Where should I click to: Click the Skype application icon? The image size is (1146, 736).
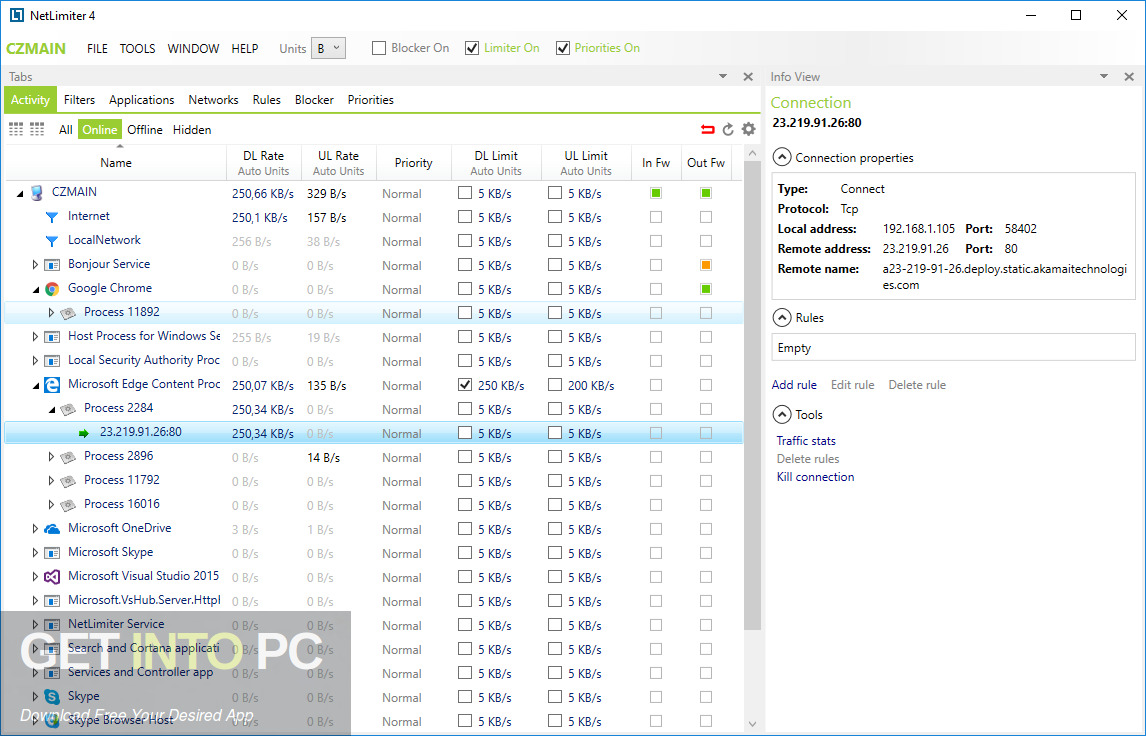(x=52, y=697)
